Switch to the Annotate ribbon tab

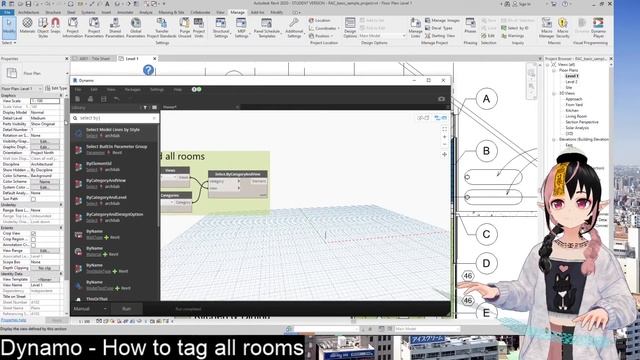(x=125, y=12)
